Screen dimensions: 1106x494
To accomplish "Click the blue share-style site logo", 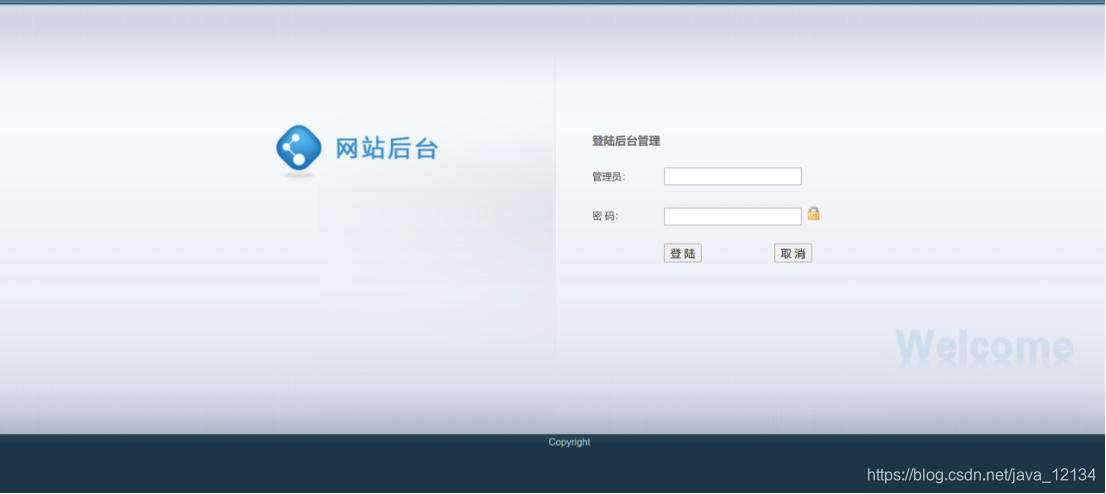I will click(298, 149).
